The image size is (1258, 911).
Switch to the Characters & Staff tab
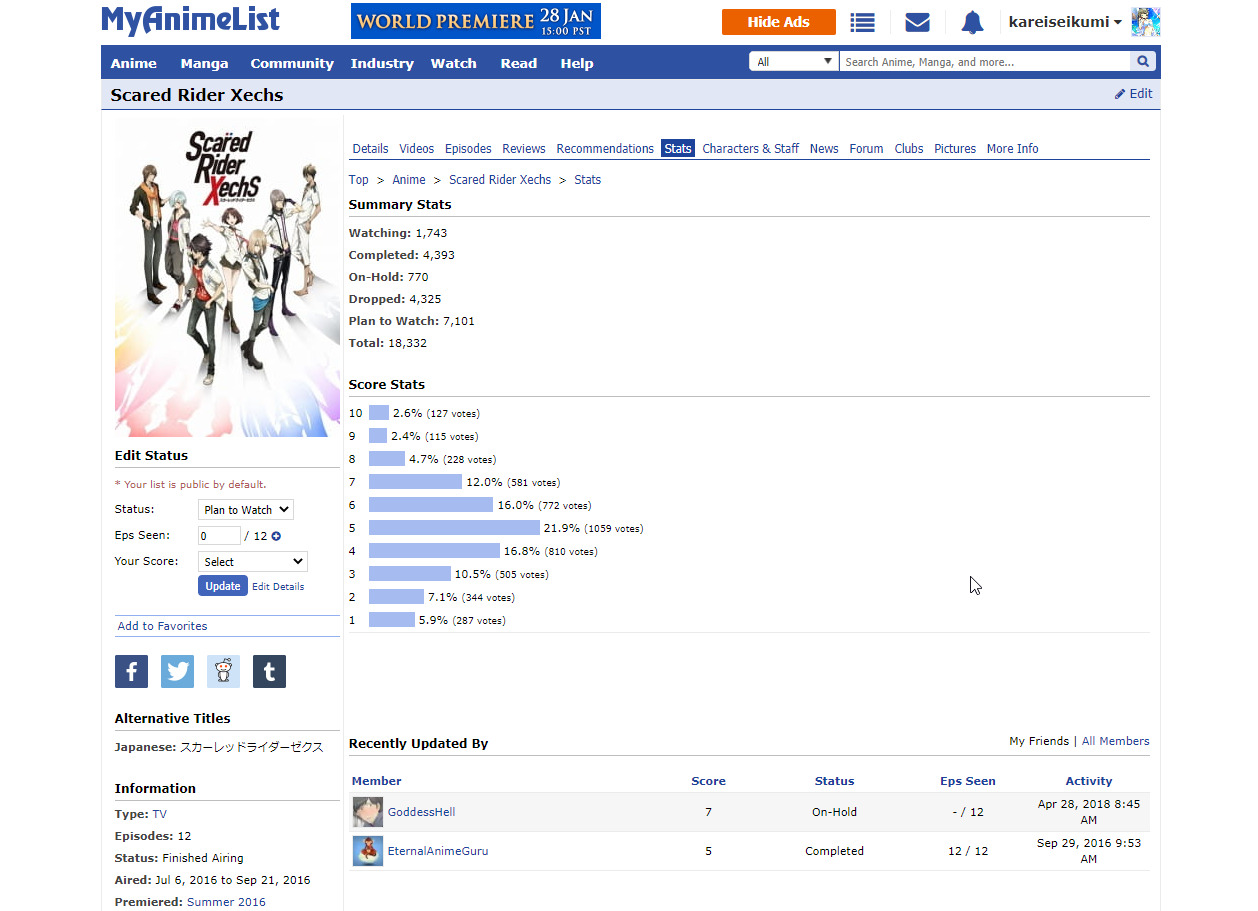(x=750, y=149)
